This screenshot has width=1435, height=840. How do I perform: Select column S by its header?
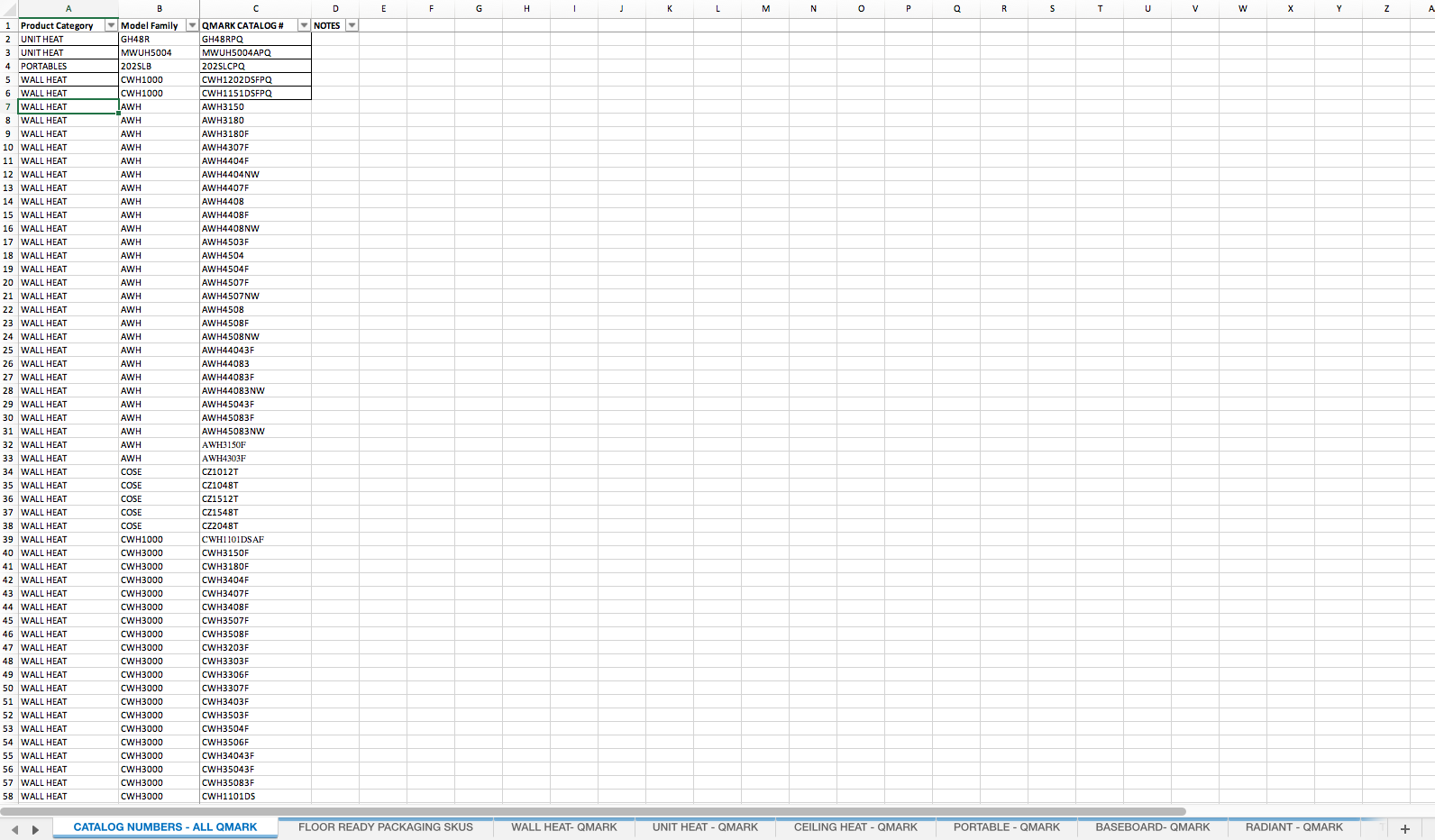click(1052, 9)
